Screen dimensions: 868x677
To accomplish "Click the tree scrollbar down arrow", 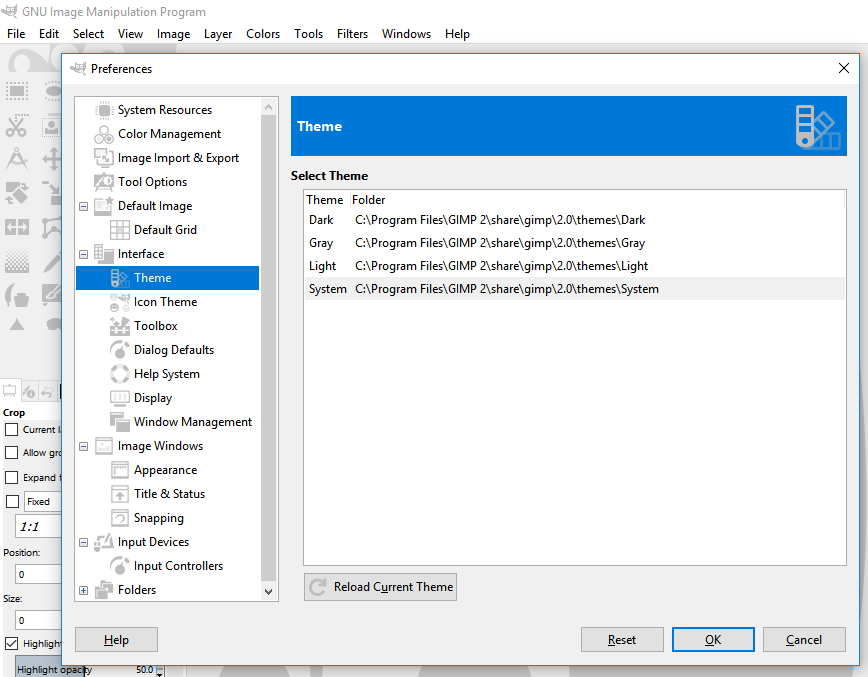I will click(x=268, y=591).
